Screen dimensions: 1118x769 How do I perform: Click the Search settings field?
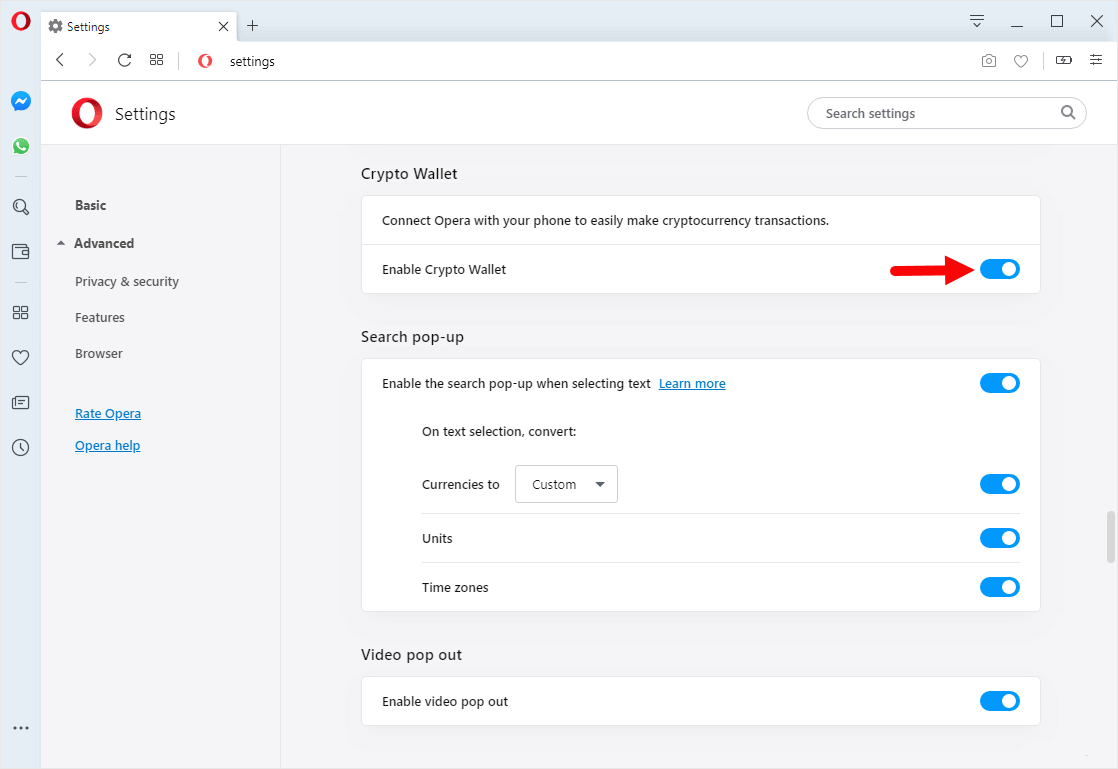946,113
